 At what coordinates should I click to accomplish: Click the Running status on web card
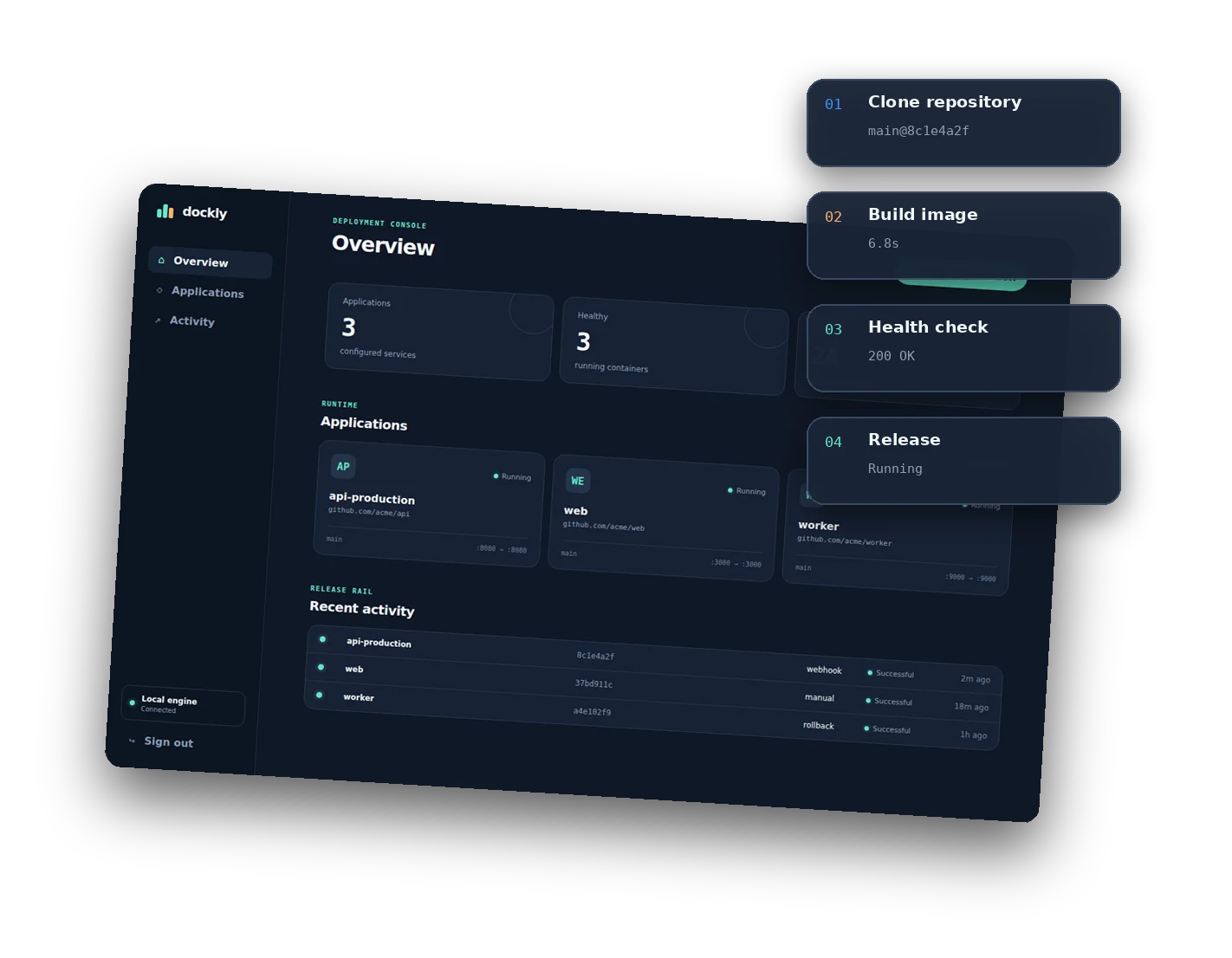[747, 490]
